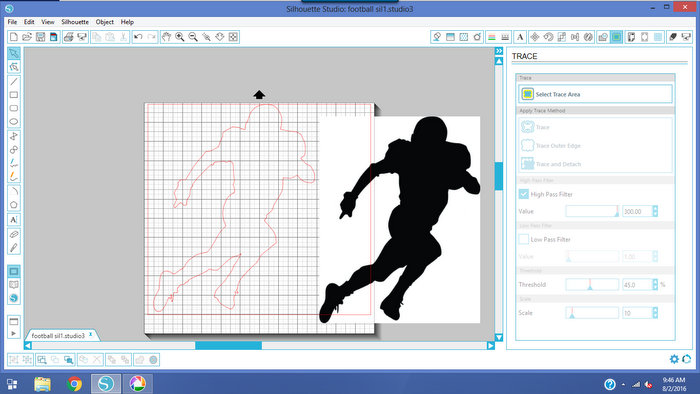Image resolution: width=700 pixels, height=394 pixels.
Task: Pick the Draw a Line tool
Action: point(14,82)
